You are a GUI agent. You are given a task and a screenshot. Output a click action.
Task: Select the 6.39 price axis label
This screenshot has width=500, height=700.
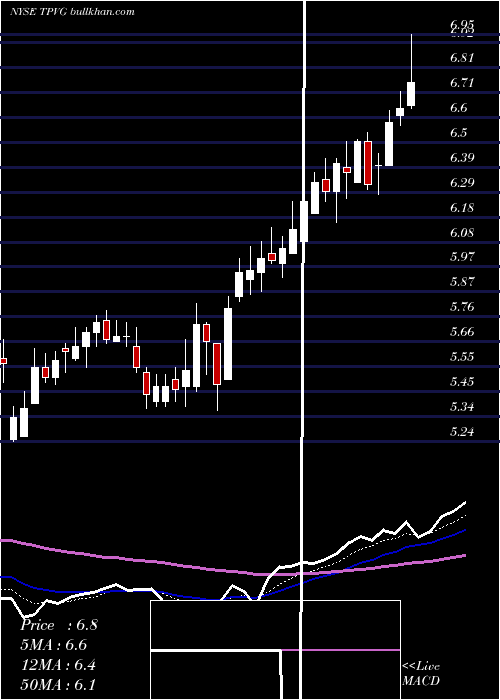pos(462,158)
